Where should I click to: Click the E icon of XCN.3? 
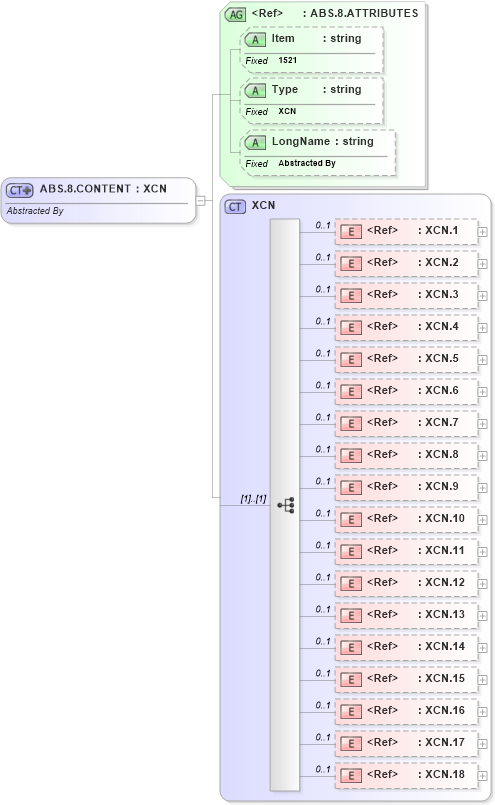351,296
